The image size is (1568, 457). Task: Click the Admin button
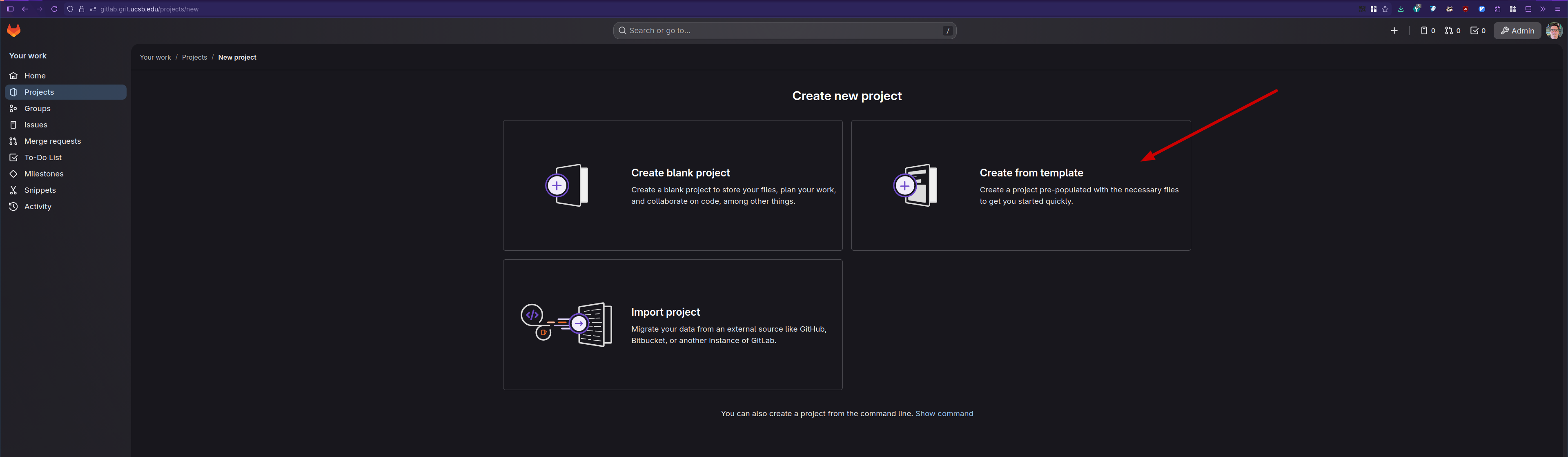tap(1517, 31)
